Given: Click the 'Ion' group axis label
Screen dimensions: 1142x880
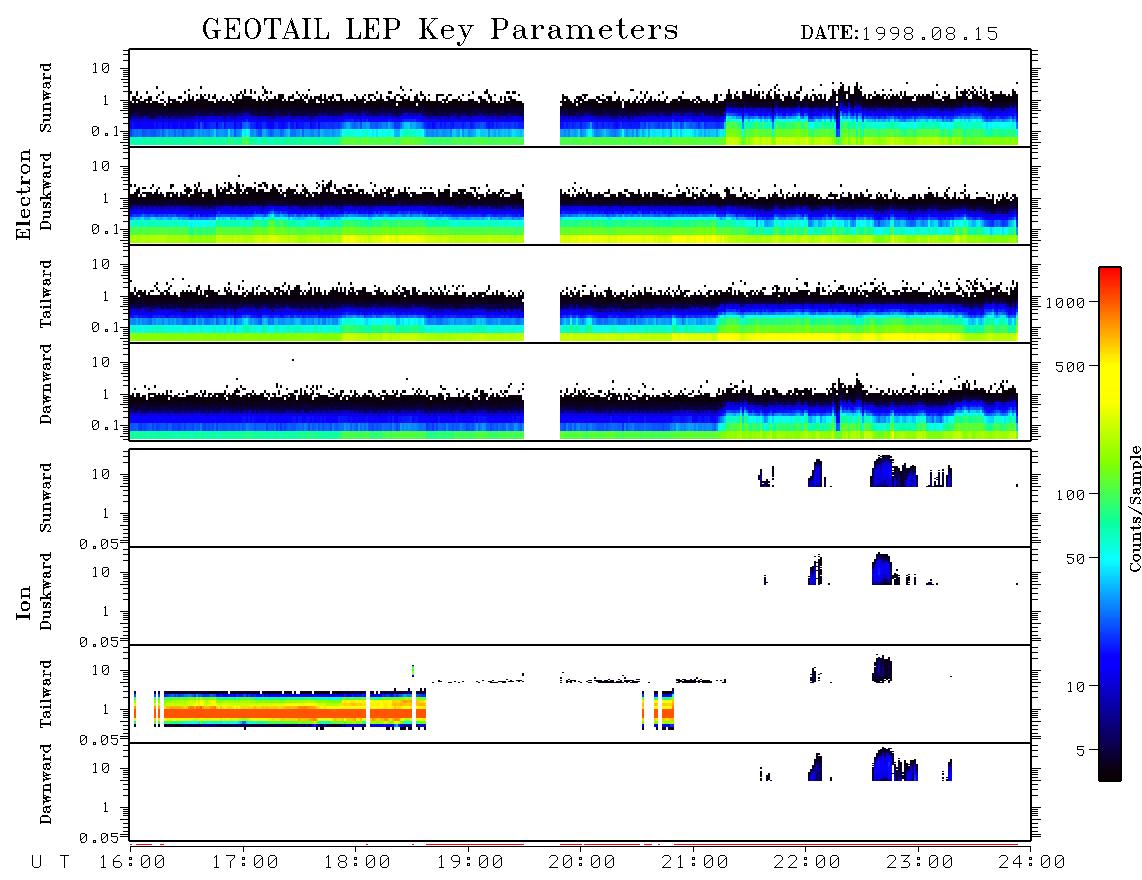Looking at the screenshot, I should point(23,602).
